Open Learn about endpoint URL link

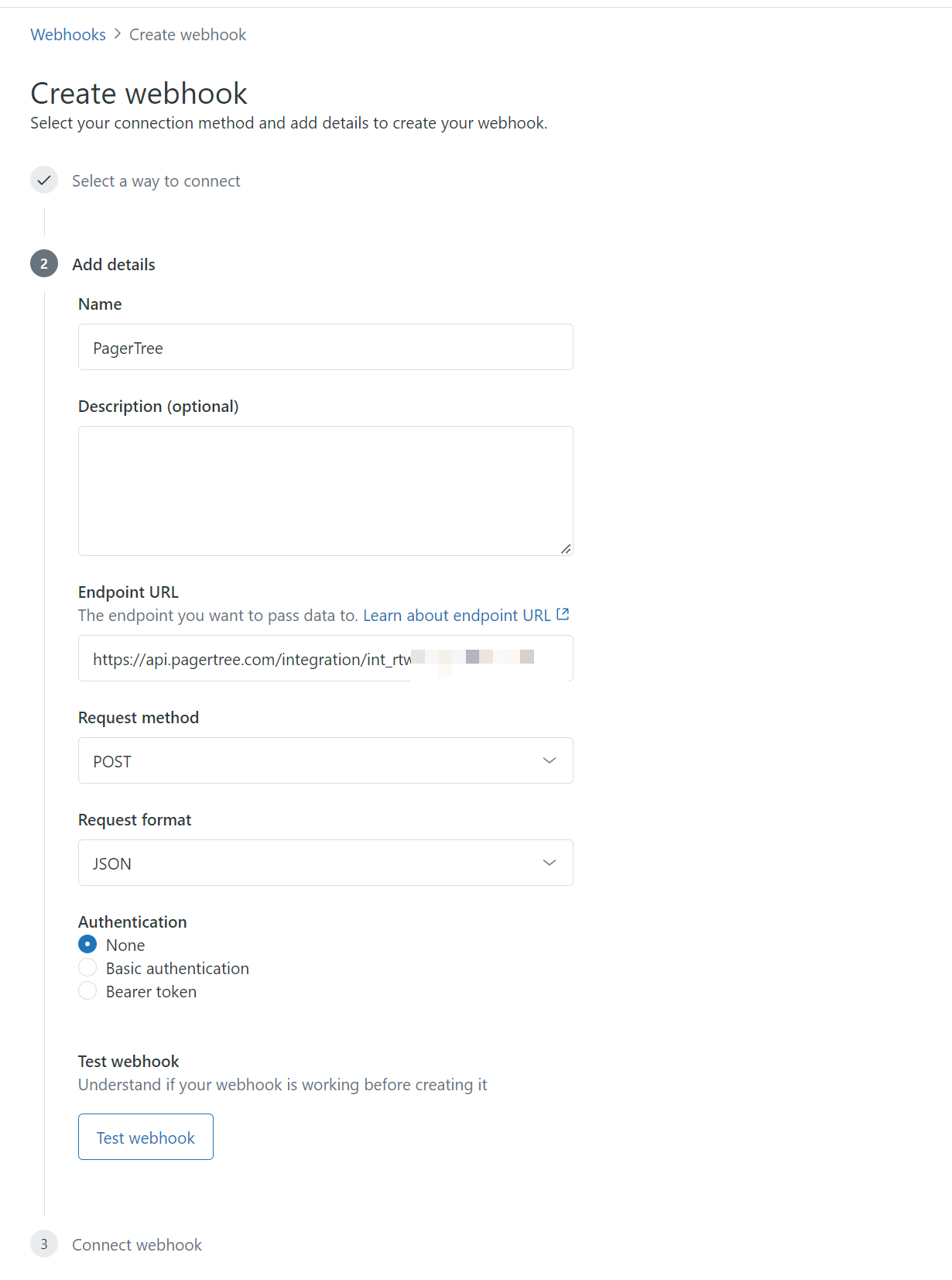tap(457, 616)
